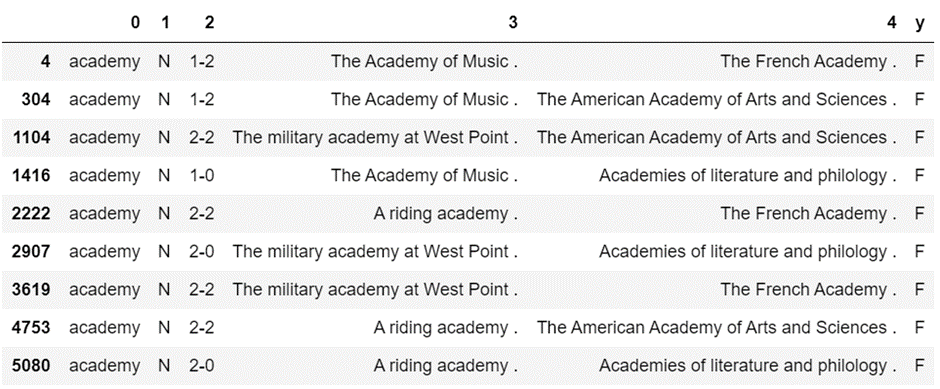Select row index 2222

click(32, 213)
